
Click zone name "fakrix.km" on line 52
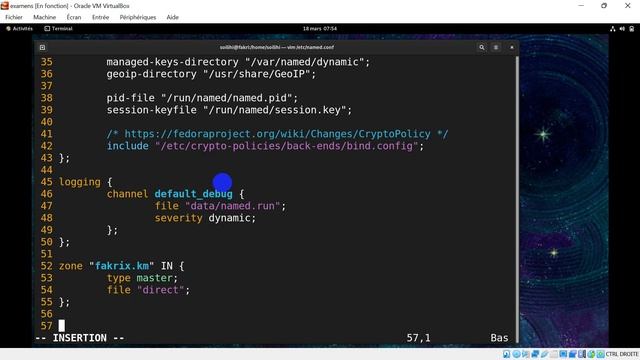click(122, 266)
